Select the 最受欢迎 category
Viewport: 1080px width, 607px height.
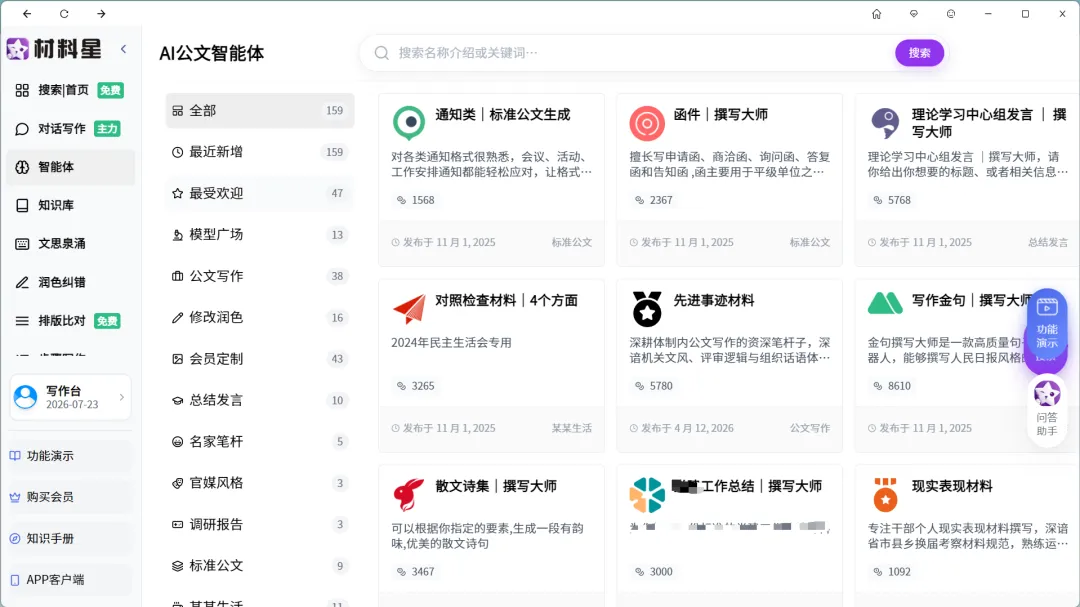[260, 194]
